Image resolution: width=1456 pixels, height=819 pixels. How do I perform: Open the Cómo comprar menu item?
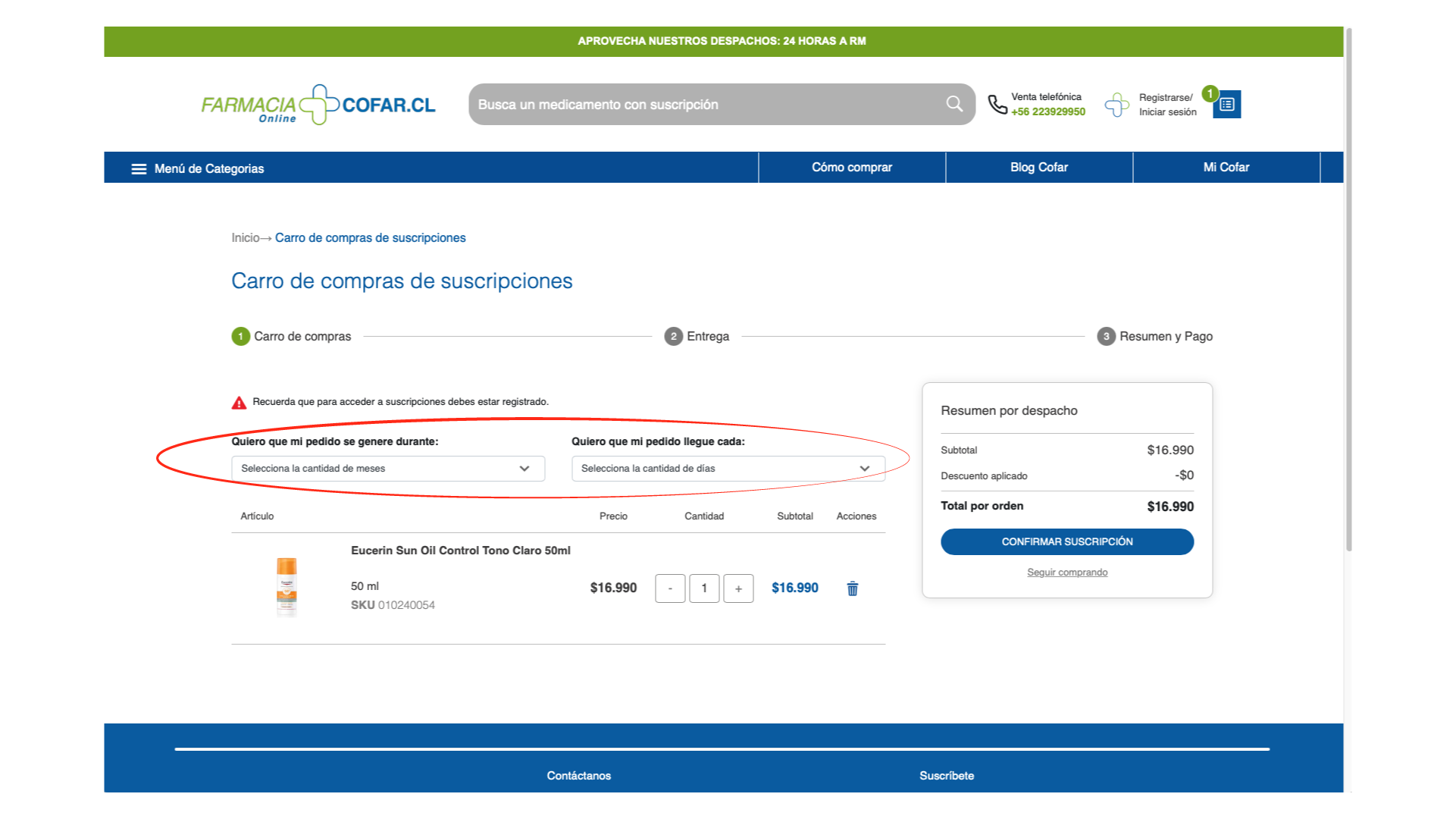click(x=851, y=168)
